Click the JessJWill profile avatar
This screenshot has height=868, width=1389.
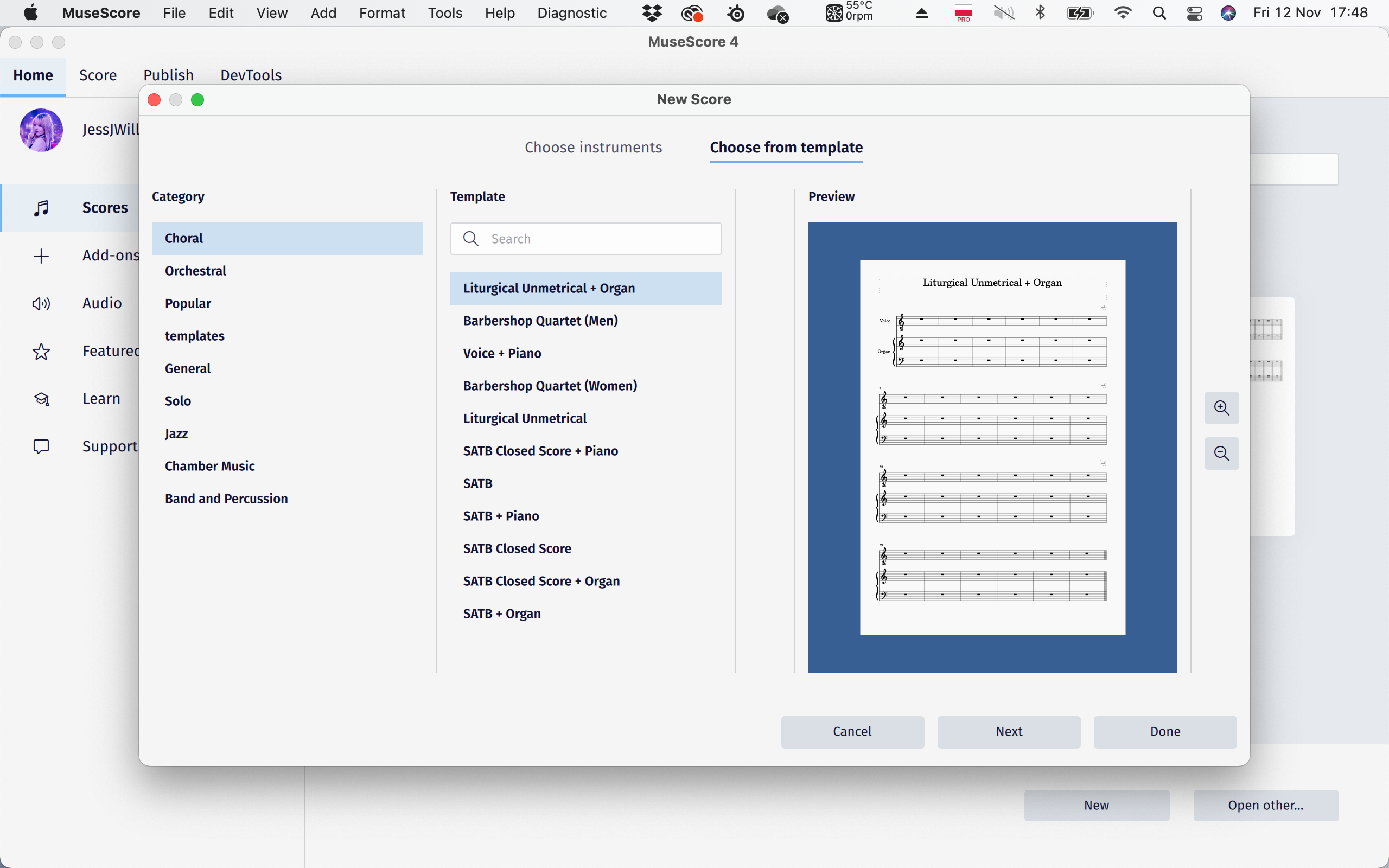41,130
